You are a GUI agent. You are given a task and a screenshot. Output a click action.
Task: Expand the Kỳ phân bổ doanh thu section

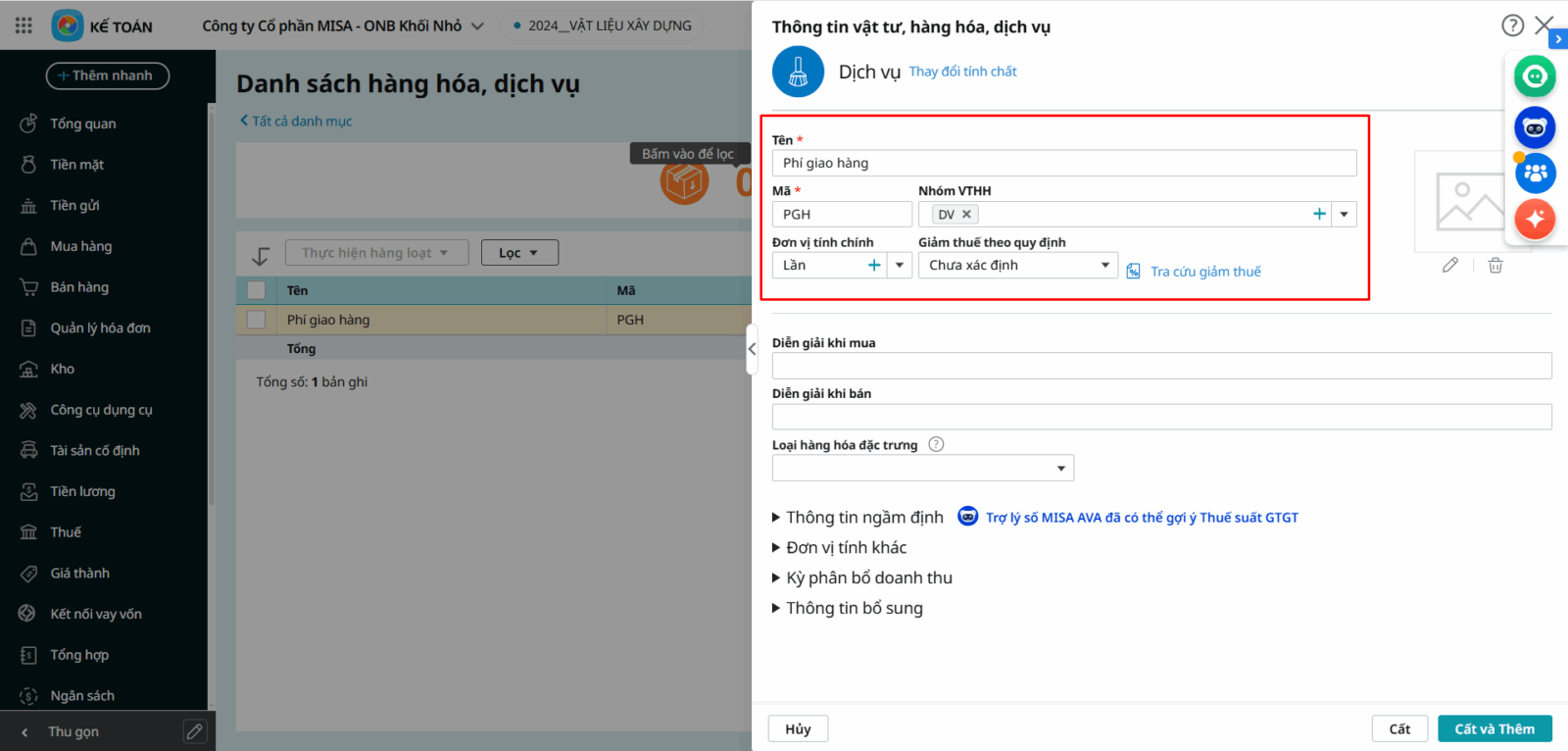tap(862, 578)
